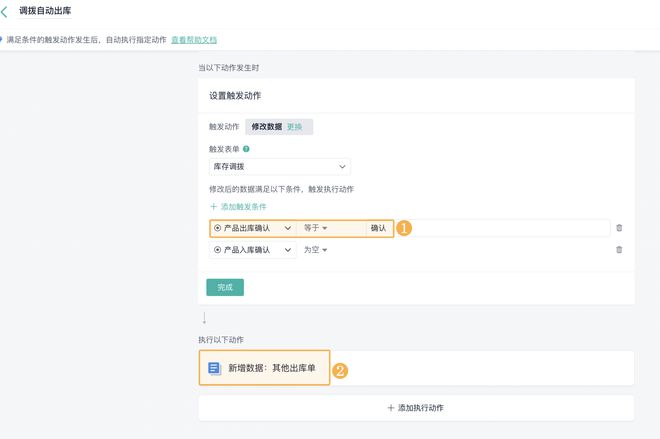Go back using the left arrow icon
The image size is (660, 439).
pyautogui.click(x=5, y=11)
